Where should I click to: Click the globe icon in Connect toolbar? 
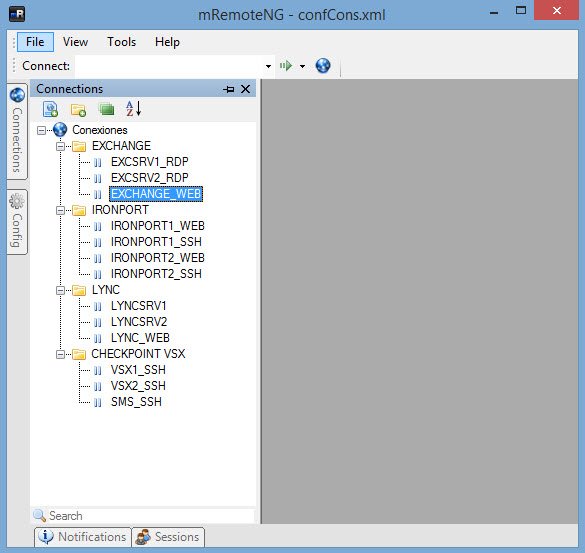pyautogui.click(x=323, y=66)
